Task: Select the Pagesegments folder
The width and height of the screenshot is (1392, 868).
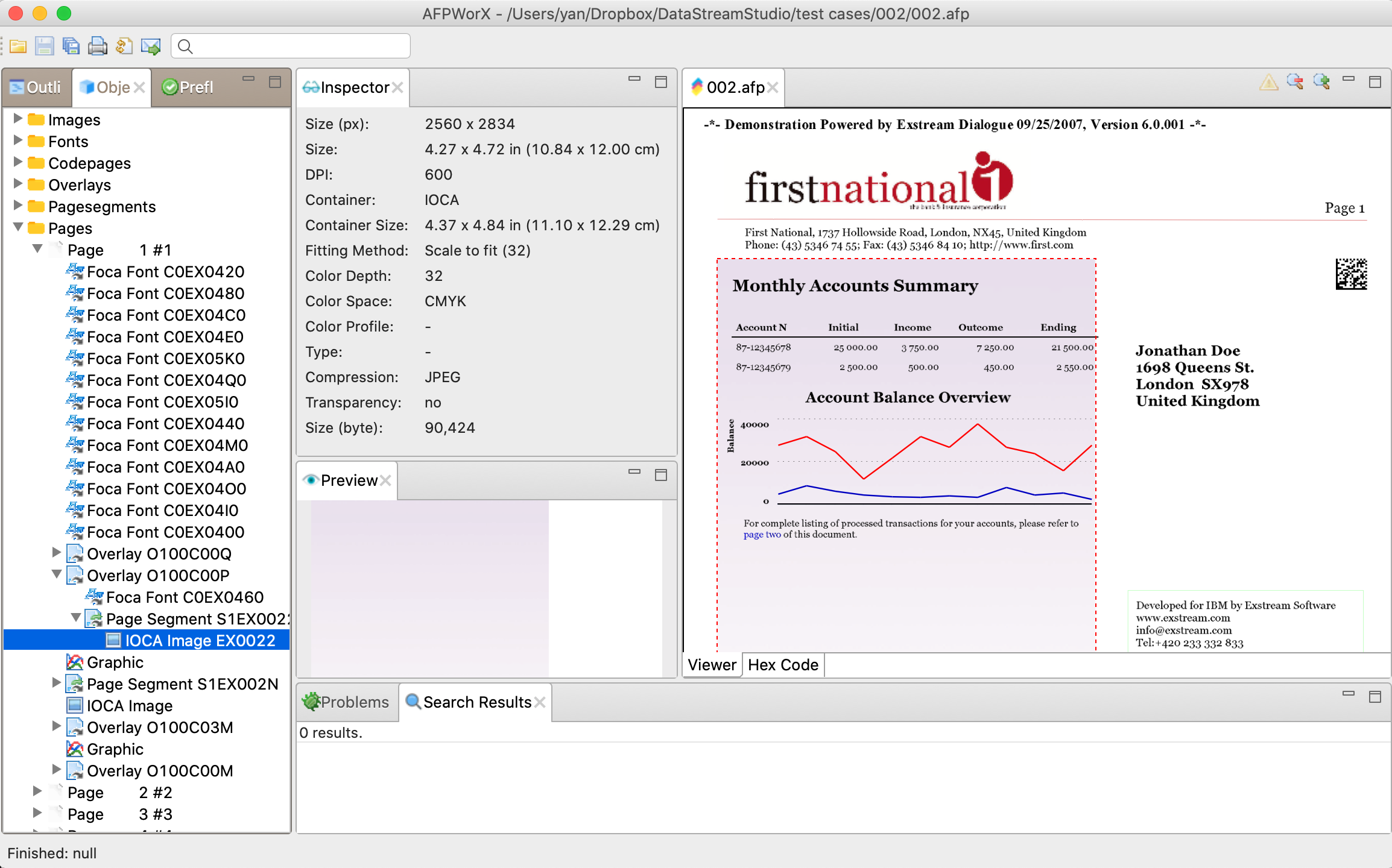Action: pyautogui.click(x=102, y=207)
